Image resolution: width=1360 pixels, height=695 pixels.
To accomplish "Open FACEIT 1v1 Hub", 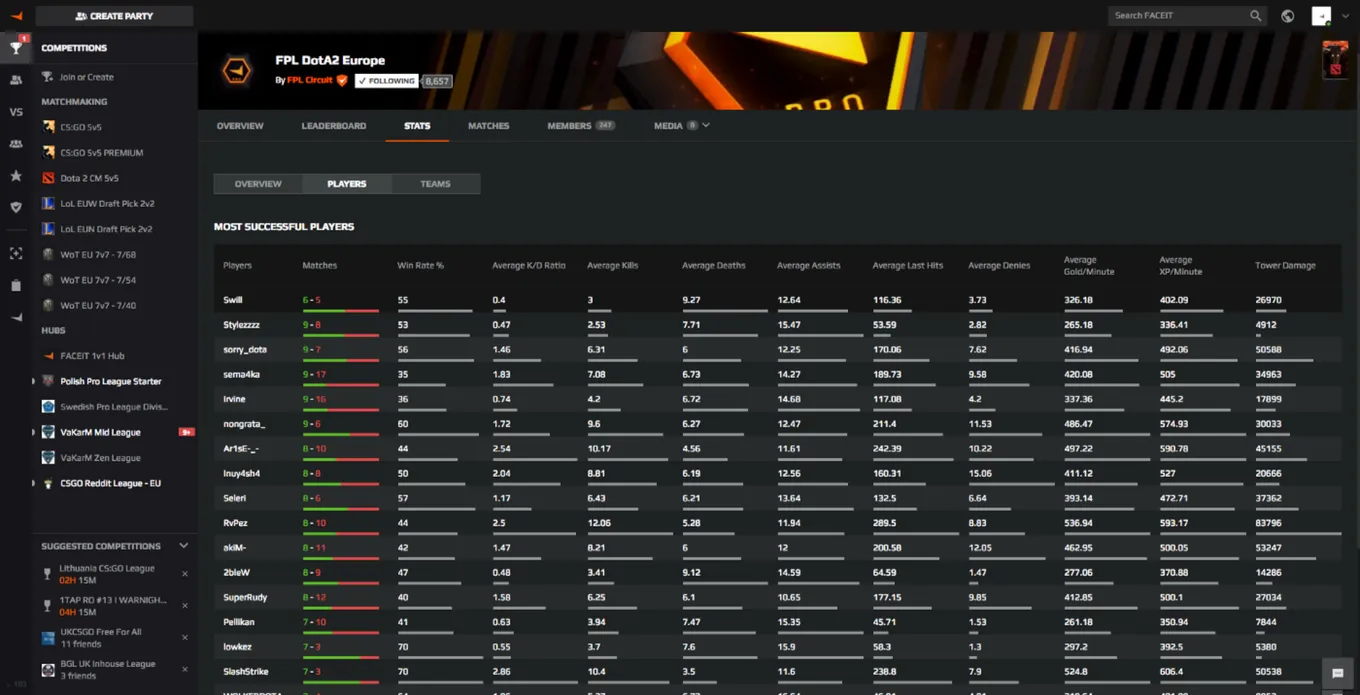I will [92, 356].
